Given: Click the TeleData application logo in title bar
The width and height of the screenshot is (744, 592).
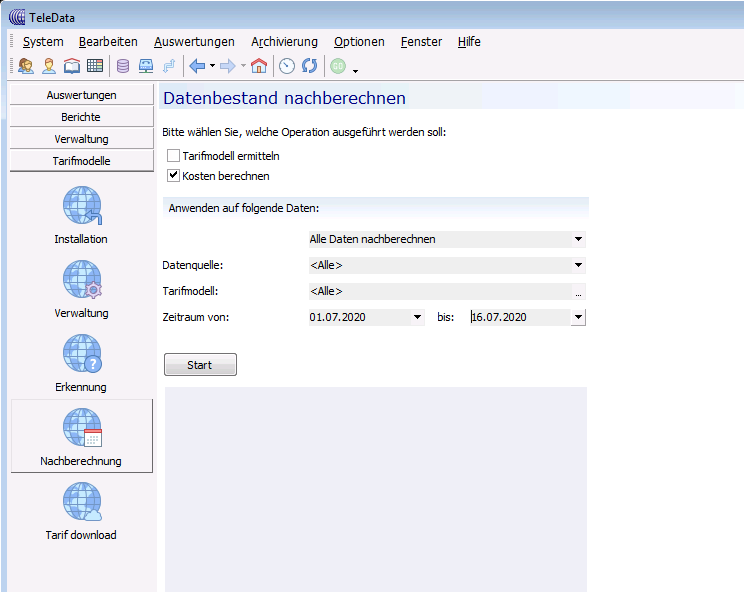Looking at the screenshot, I should tap(17, 18).
